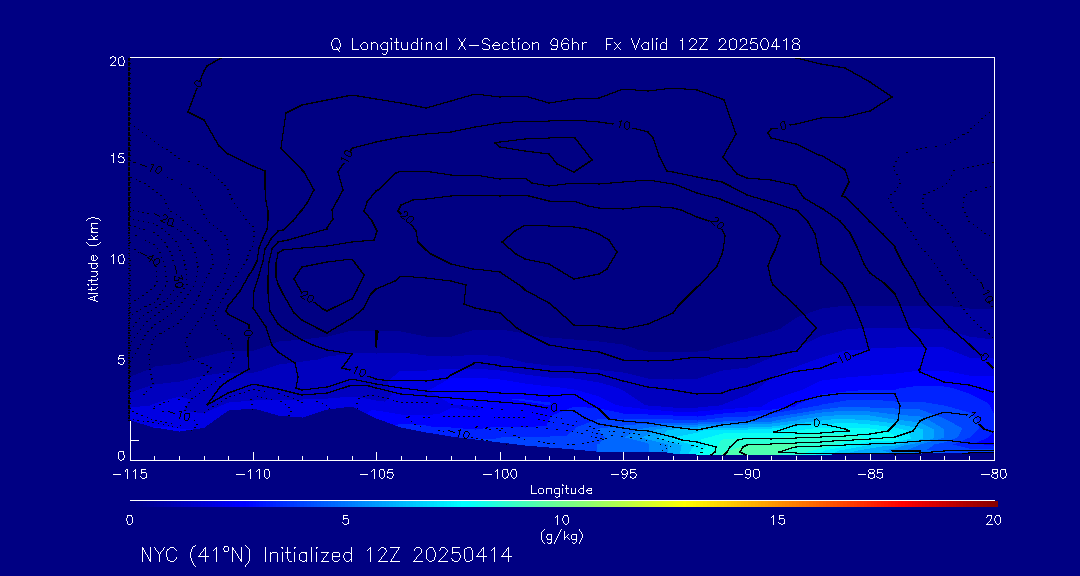Image resolution: width=1080 pixels, height=576 pixels.
Task: Click altitude axis tick label 5
Action: click(121, 360)
